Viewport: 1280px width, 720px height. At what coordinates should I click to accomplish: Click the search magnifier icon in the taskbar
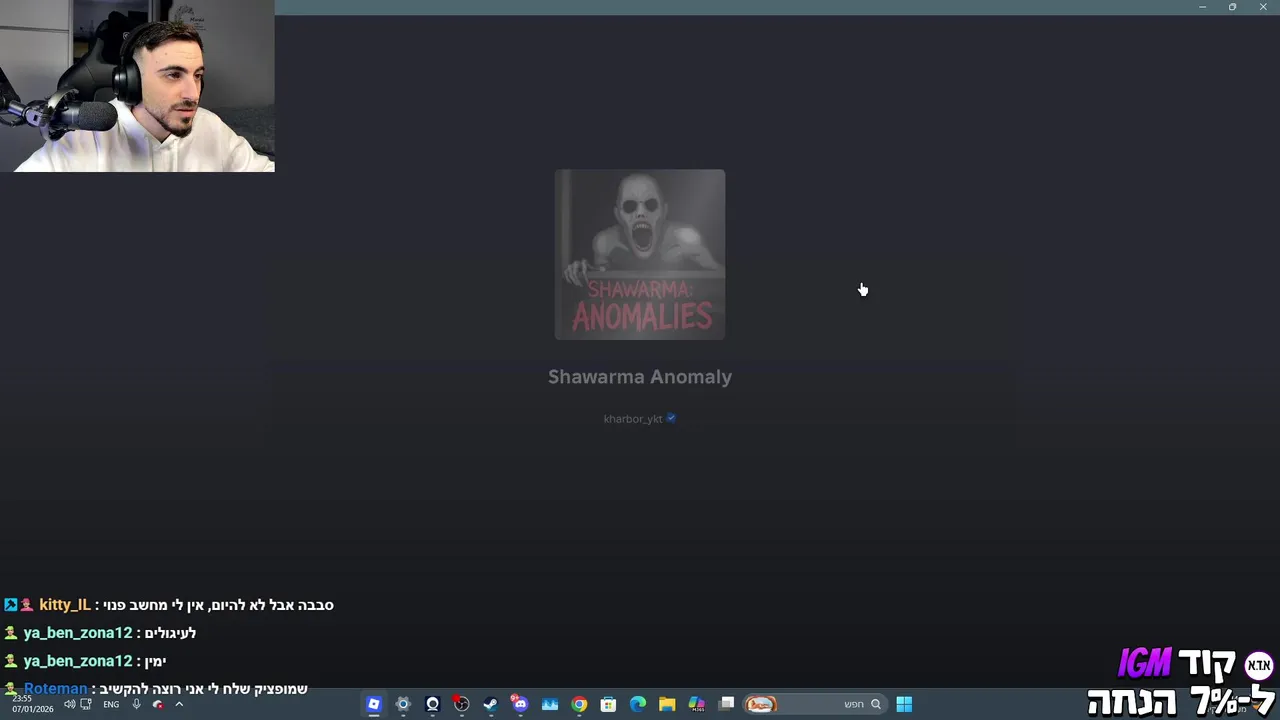(876, 704)
